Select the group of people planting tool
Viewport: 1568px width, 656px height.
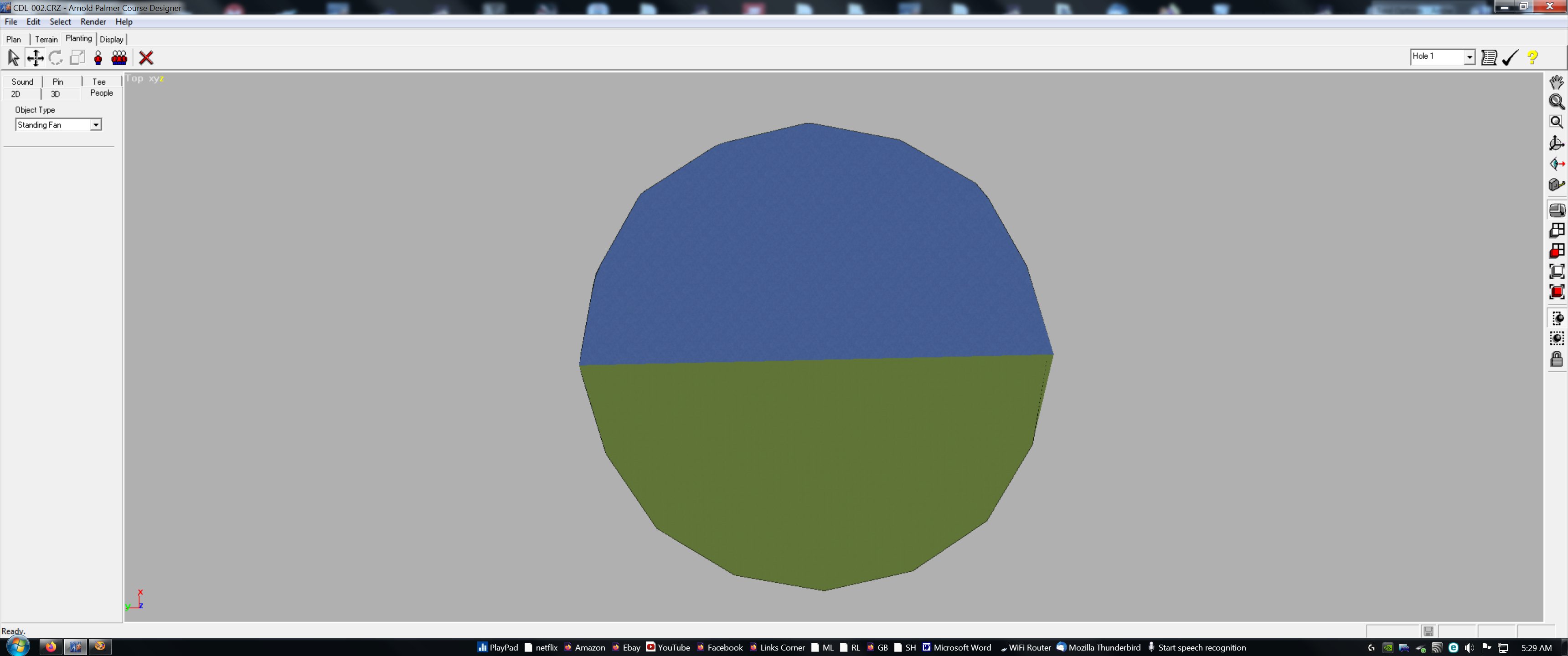[x=119, y=58]
